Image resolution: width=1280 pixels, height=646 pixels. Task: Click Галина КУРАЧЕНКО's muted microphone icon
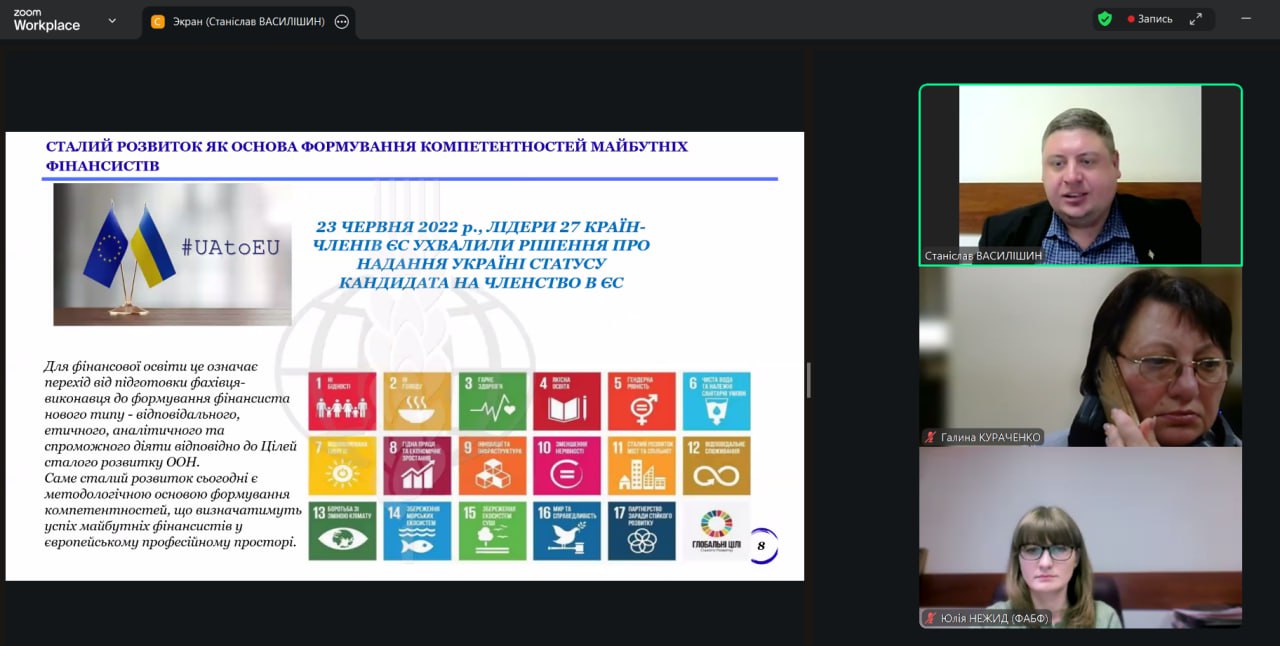(930, 437)
